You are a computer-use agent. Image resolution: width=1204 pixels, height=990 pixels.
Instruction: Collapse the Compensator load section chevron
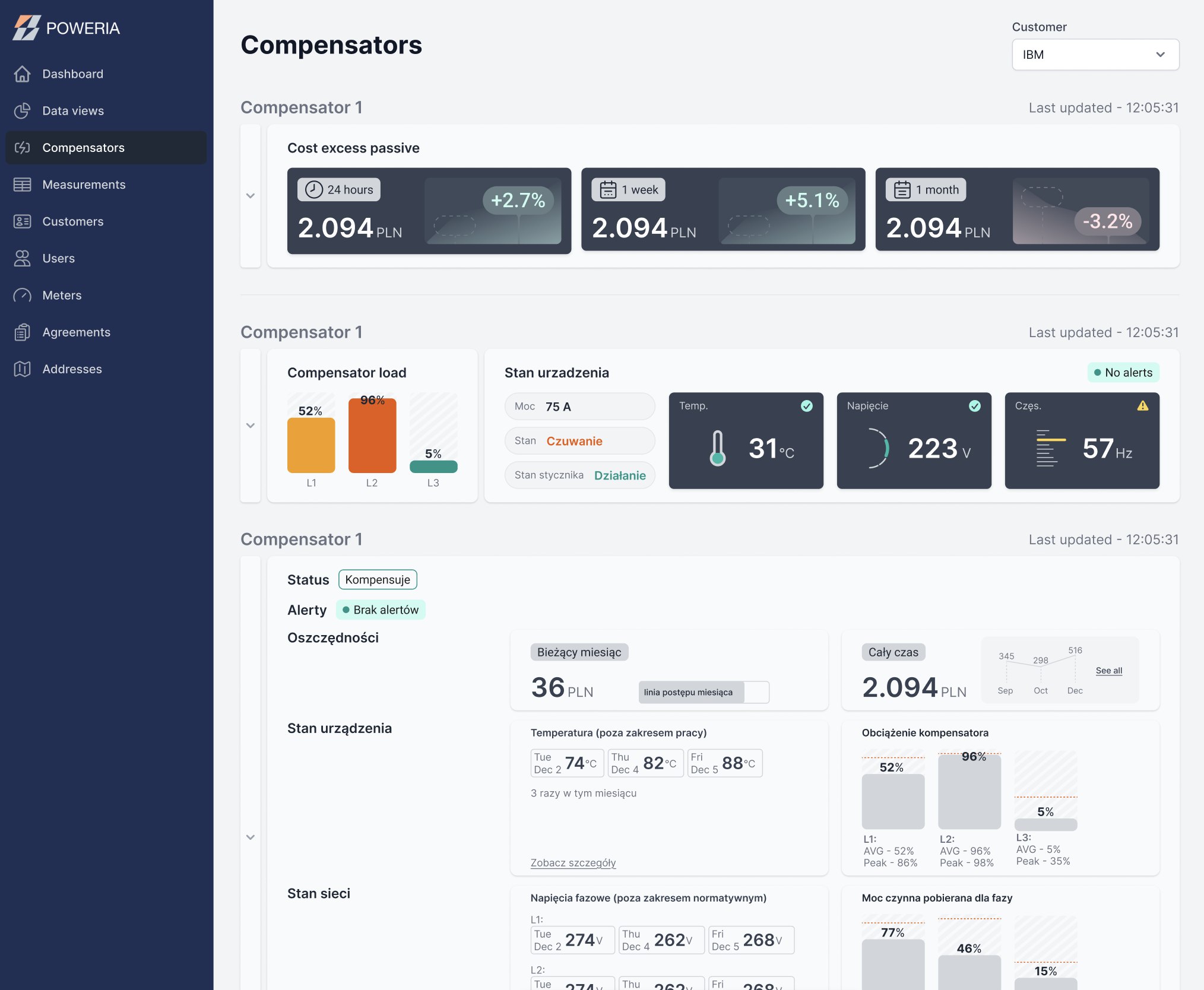pos(251,426)
